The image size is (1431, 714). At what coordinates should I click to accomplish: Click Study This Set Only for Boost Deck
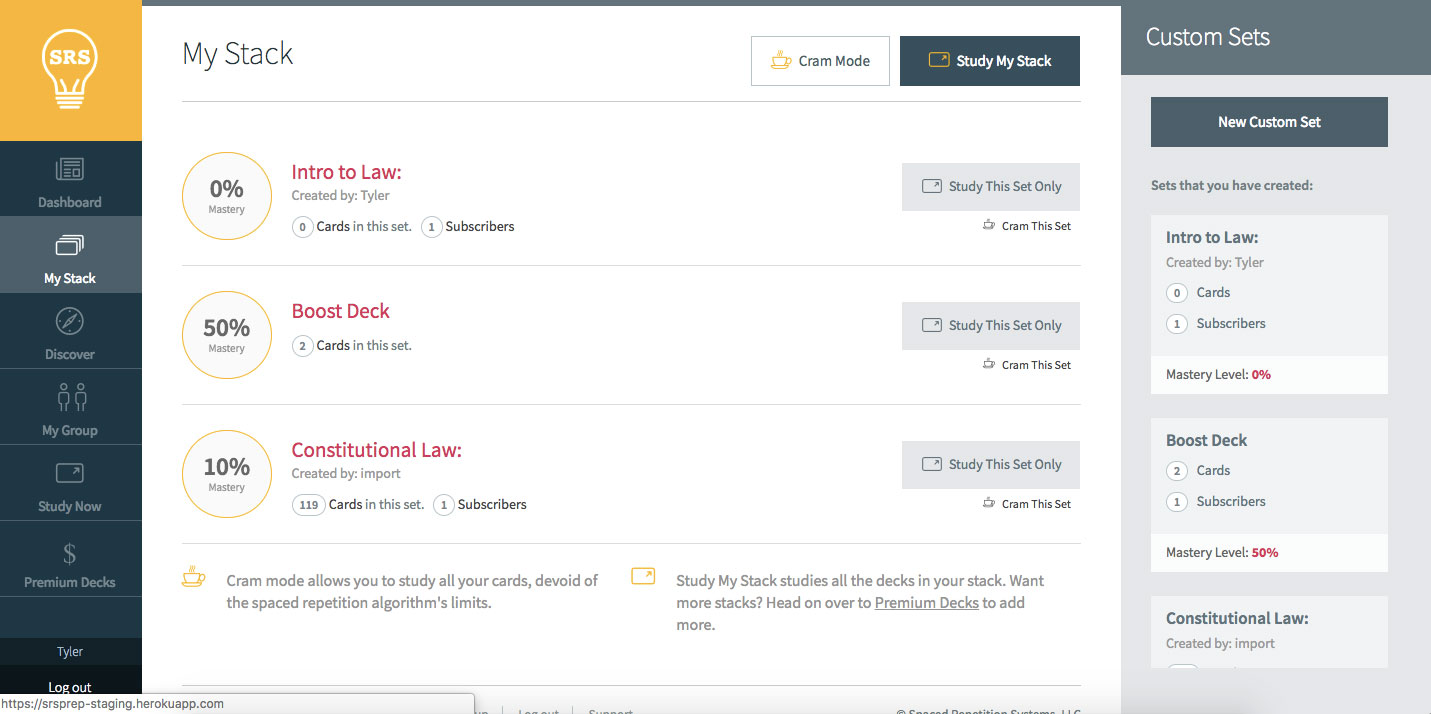point(990,325)
